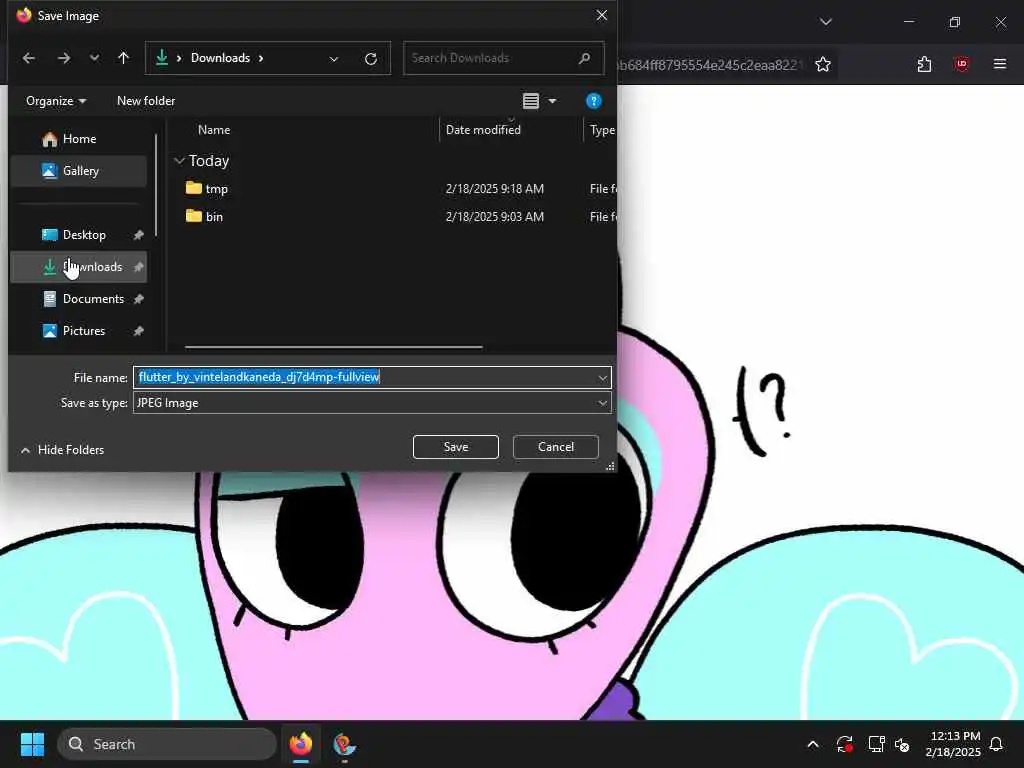Sort by Name column header
Image resolution: width=1024 pixels, height=768 pixels.
click(214, 129)
